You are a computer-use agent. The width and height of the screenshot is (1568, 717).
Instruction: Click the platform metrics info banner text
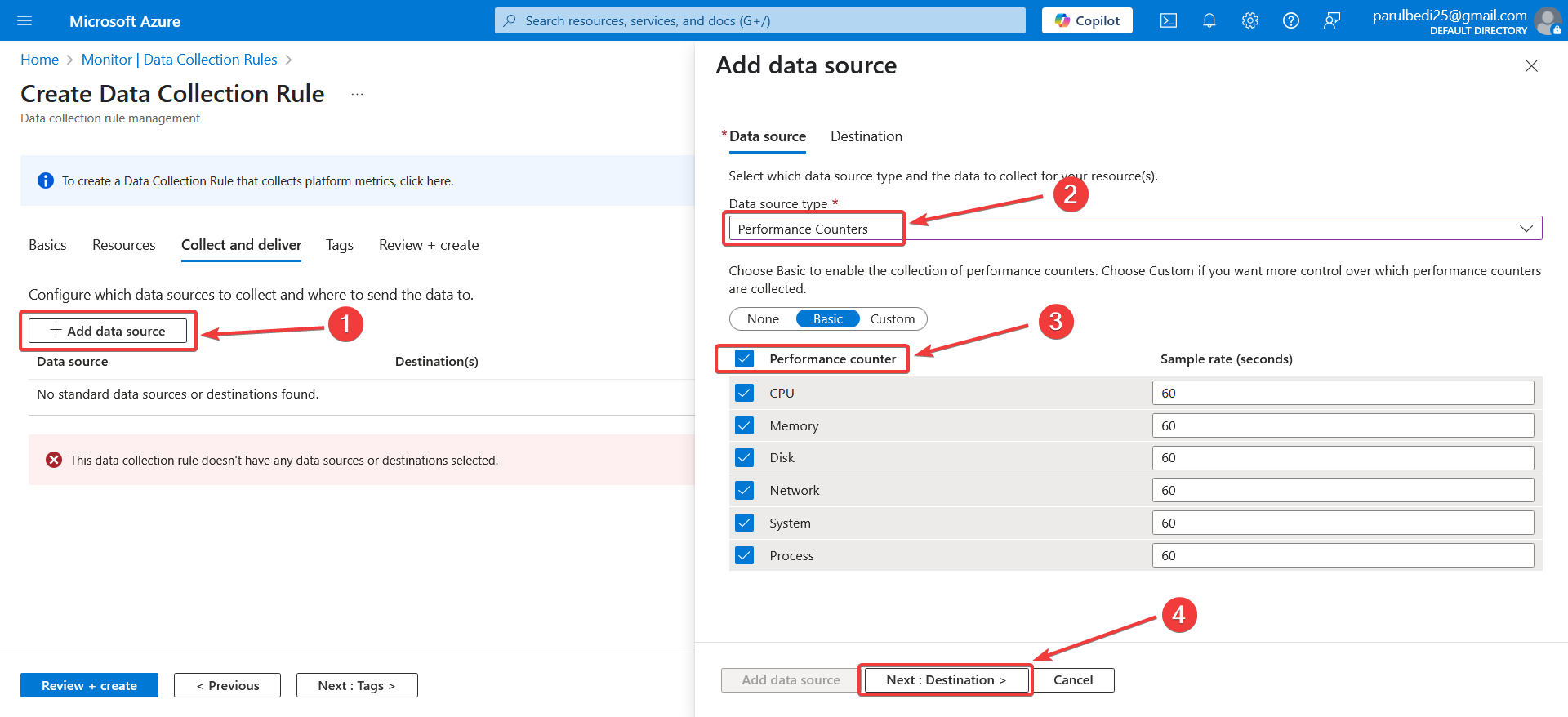257,181
